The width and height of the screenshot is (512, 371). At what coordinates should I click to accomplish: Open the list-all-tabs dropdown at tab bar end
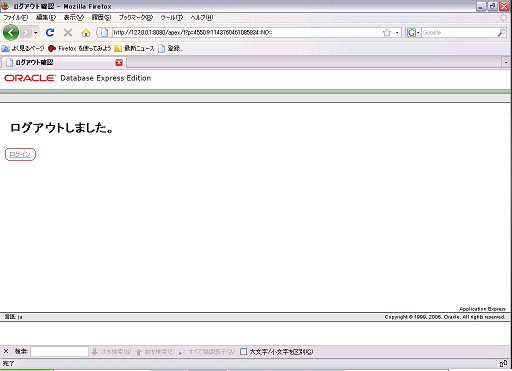pyautogui.click(x=506, y=62)
